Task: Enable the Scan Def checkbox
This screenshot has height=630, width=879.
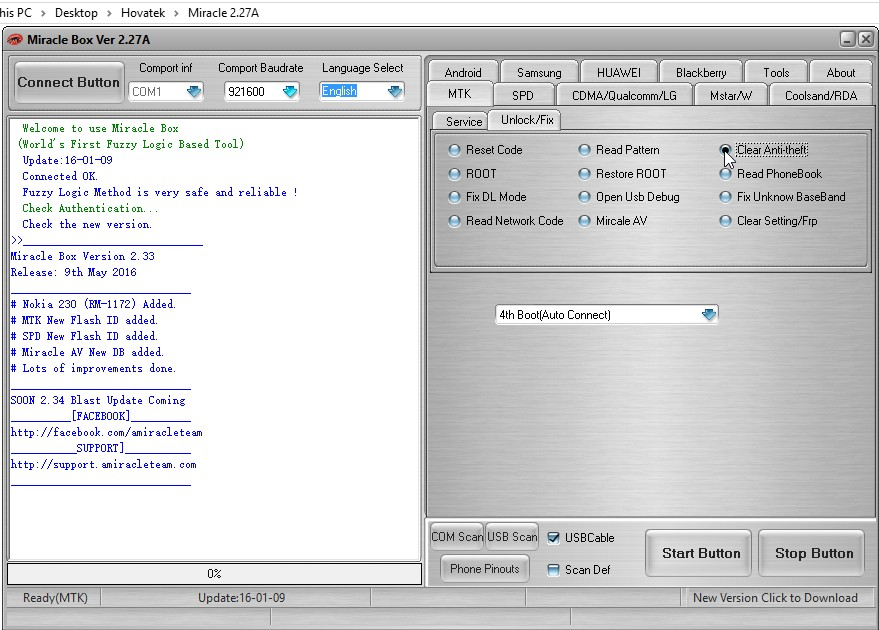Action: point(553,570)
